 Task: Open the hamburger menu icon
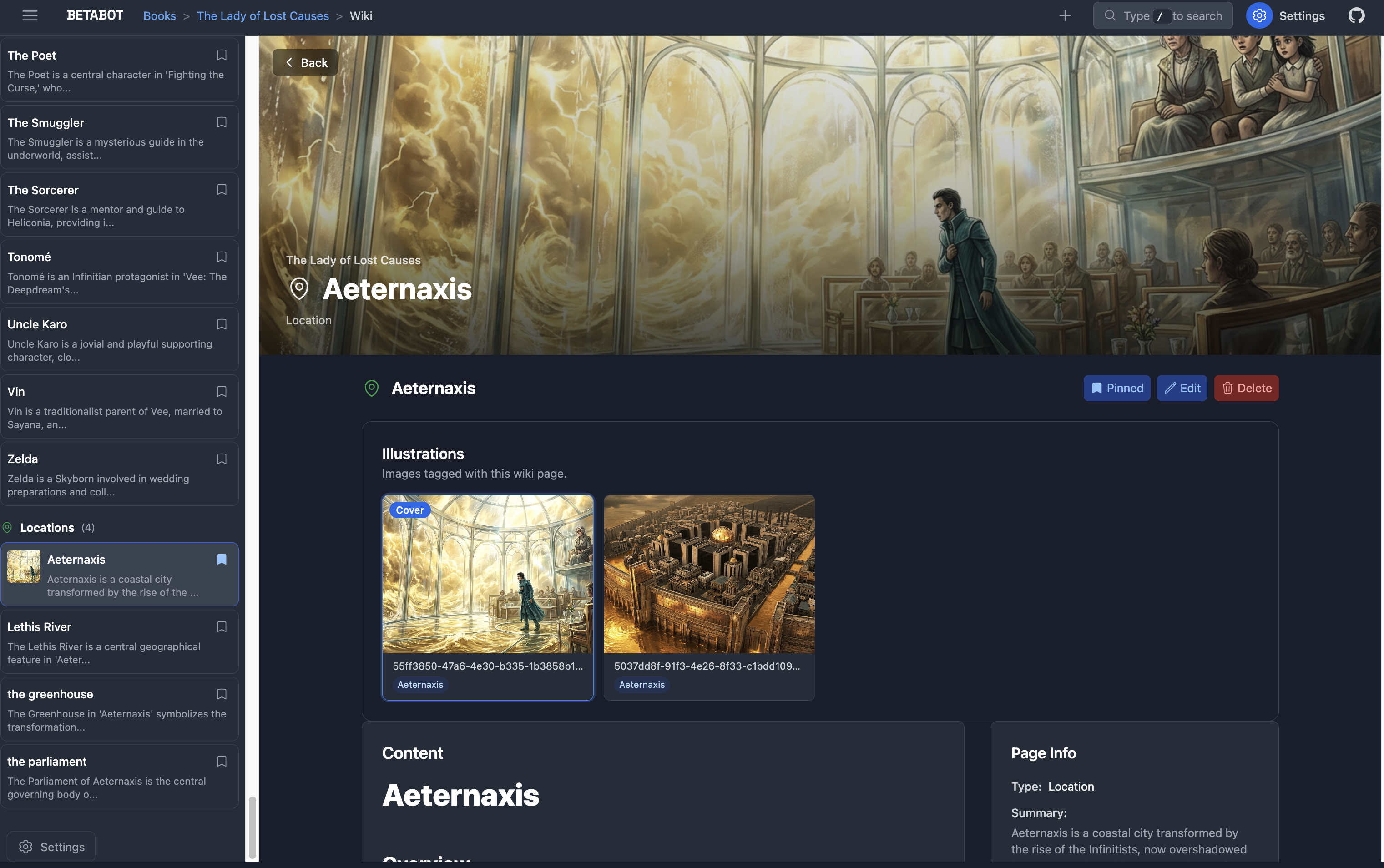coord(30,15)
